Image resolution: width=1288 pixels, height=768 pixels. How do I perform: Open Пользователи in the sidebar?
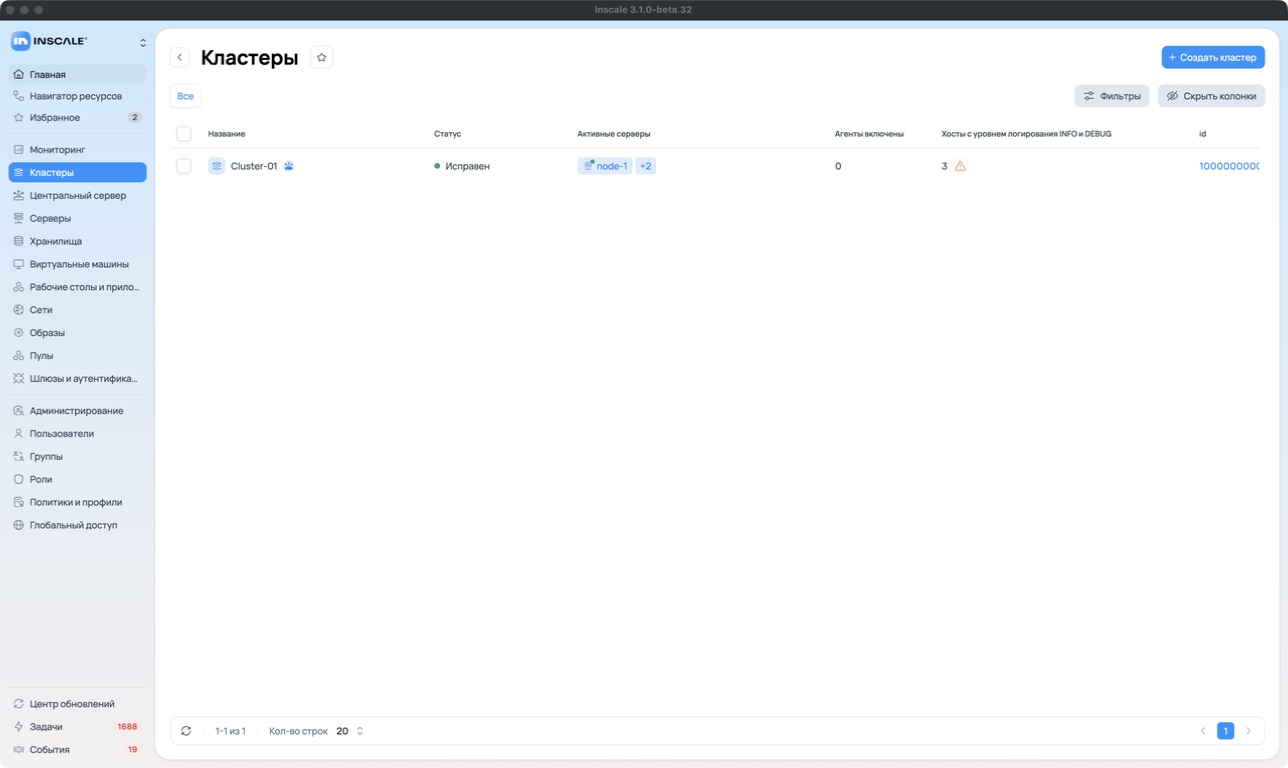click(78, 434)
